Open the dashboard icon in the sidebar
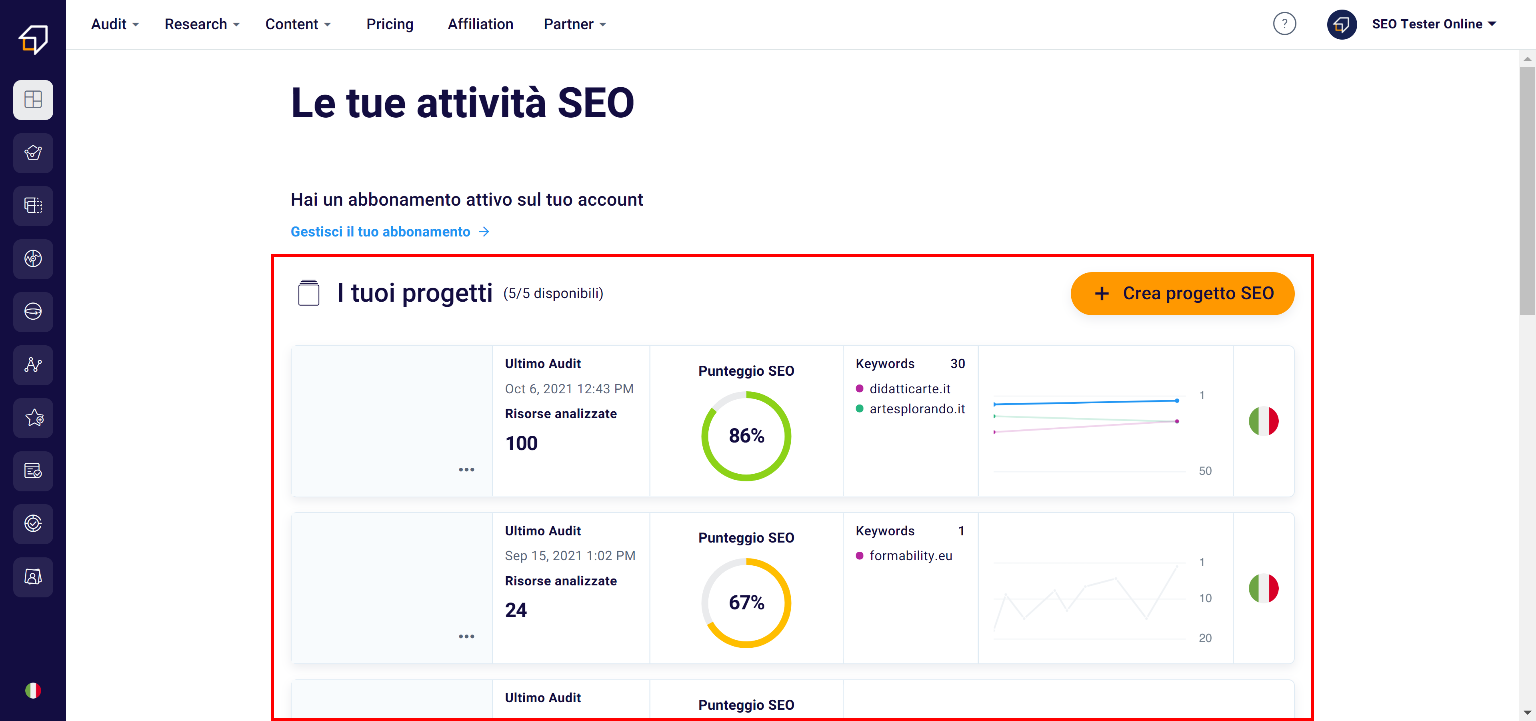Screen dimensions: 1536x721 (x=33, y=100)
